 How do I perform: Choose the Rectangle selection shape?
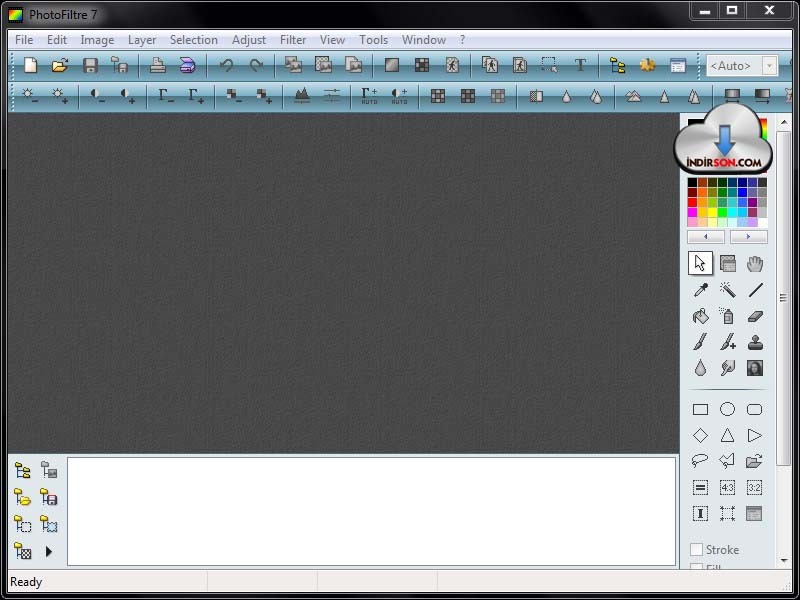coord(701,409)
